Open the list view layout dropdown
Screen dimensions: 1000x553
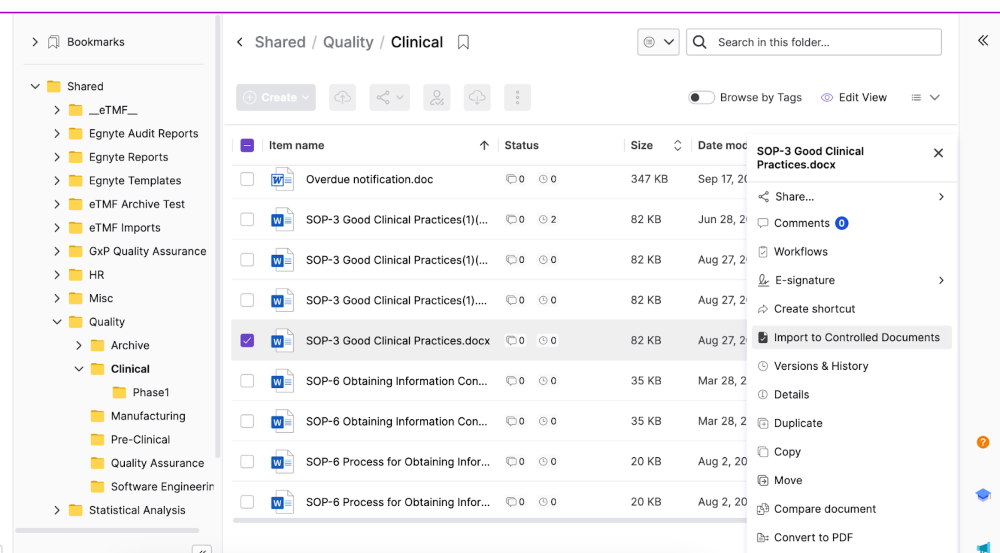point(925,98)
